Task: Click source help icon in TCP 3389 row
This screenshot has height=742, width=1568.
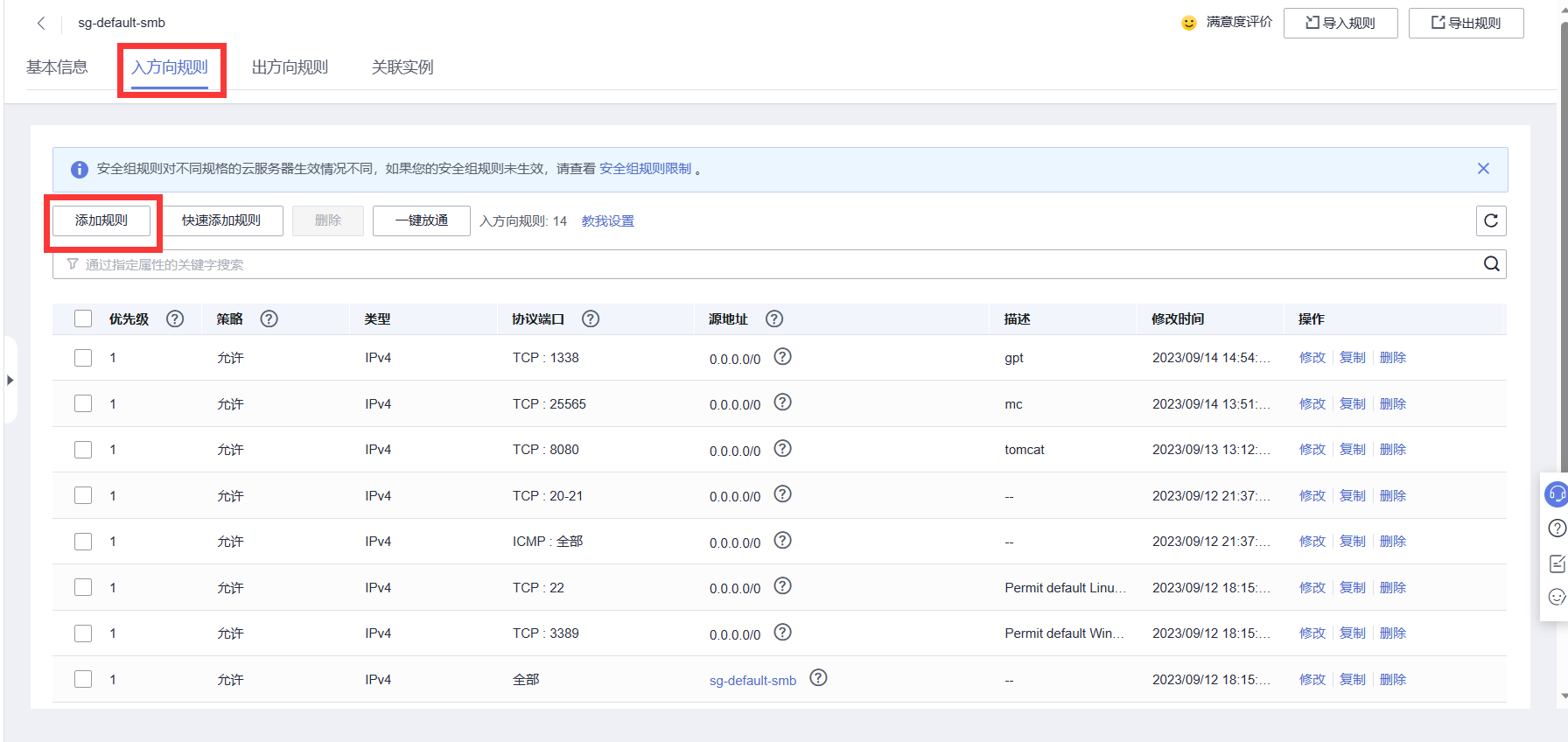Action: coord(783,632)
